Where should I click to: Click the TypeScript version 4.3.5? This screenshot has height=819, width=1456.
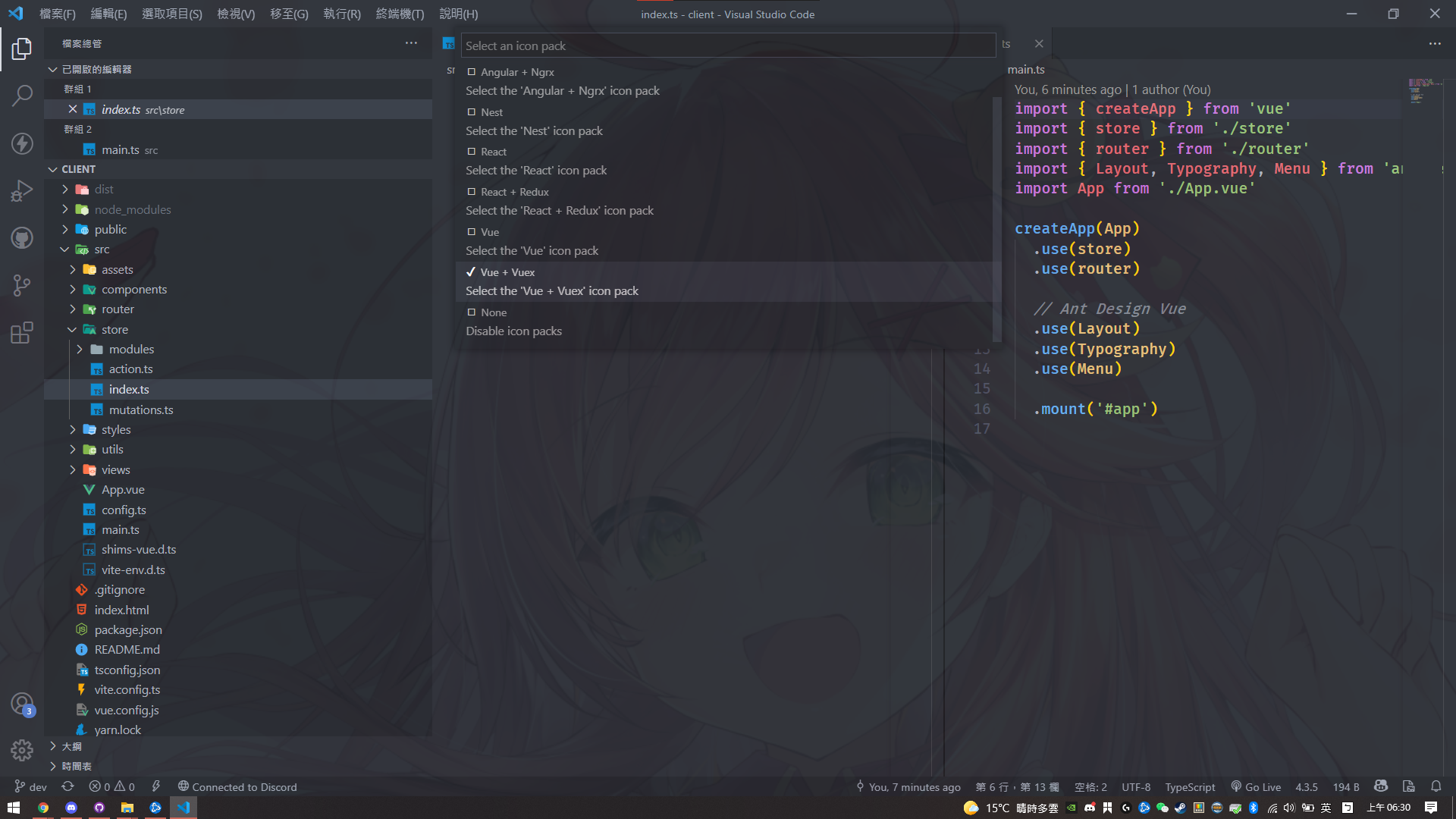[x=1306, y=786]
